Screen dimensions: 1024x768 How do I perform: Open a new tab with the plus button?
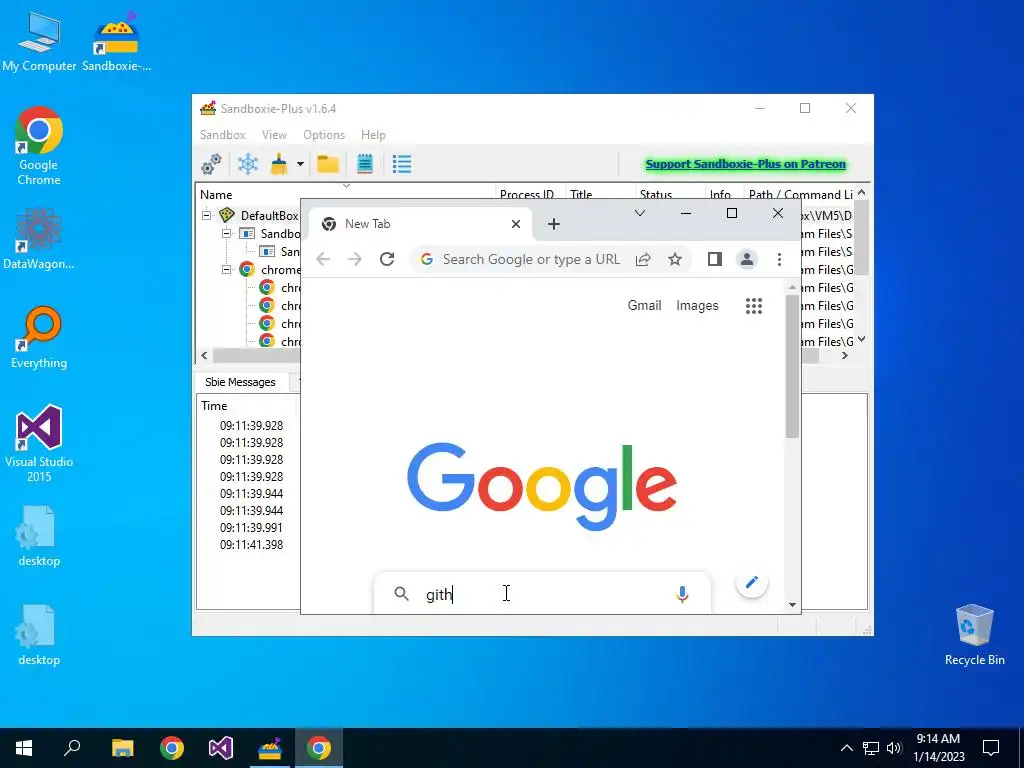coord(554,224)
